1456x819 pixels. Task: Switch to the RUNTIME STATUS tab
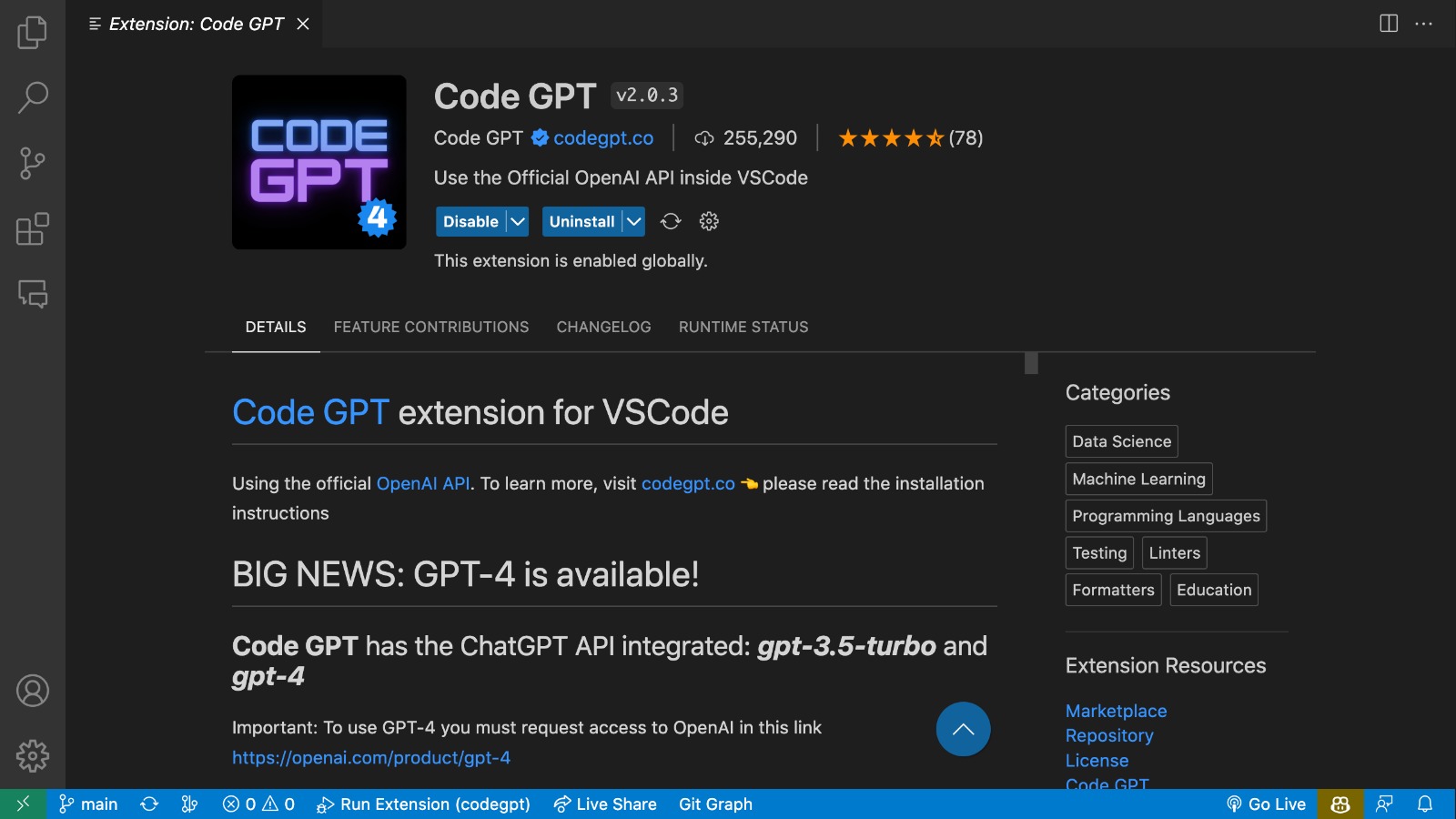(743, 327)
